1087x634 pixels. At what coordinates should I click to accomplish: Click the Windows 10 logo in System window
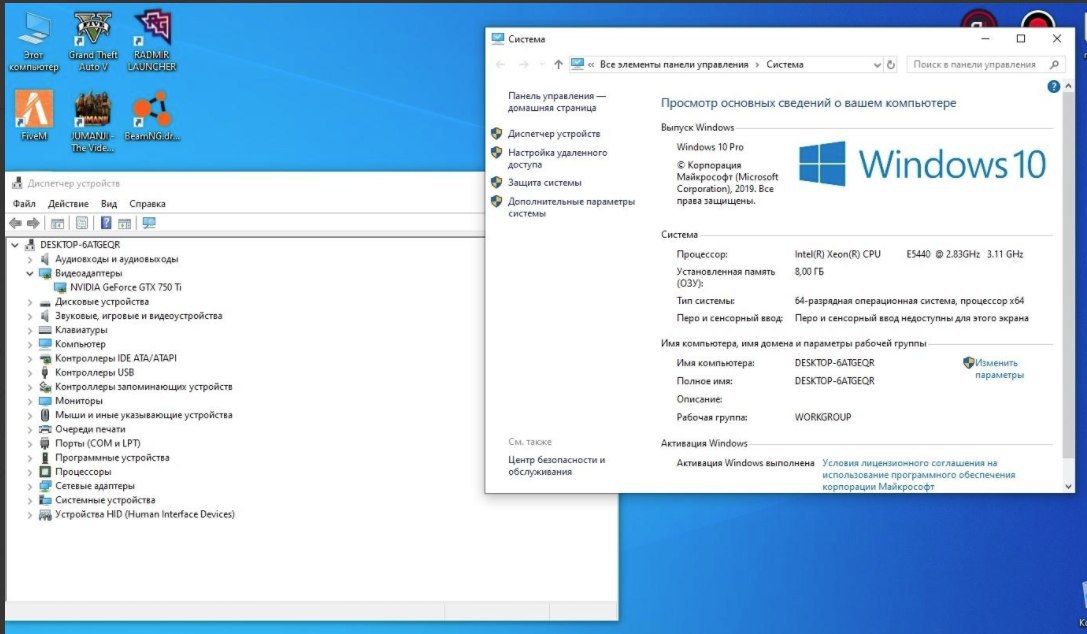click(x=922, y=164)
